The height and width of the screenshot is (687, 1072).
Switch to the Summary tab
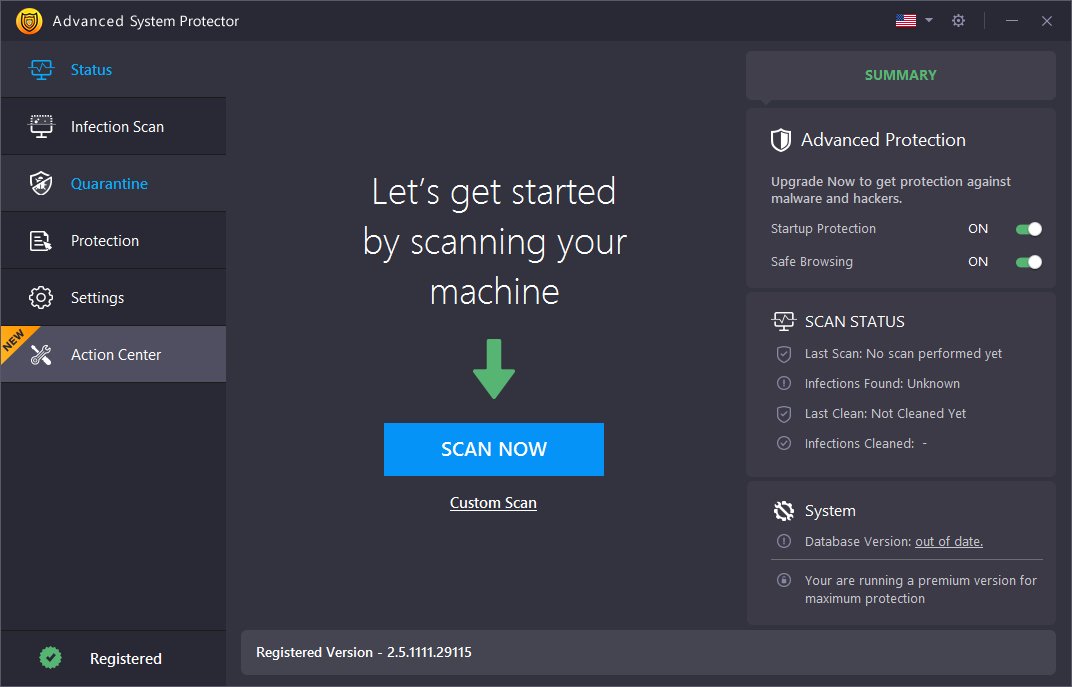click(900, 75)
